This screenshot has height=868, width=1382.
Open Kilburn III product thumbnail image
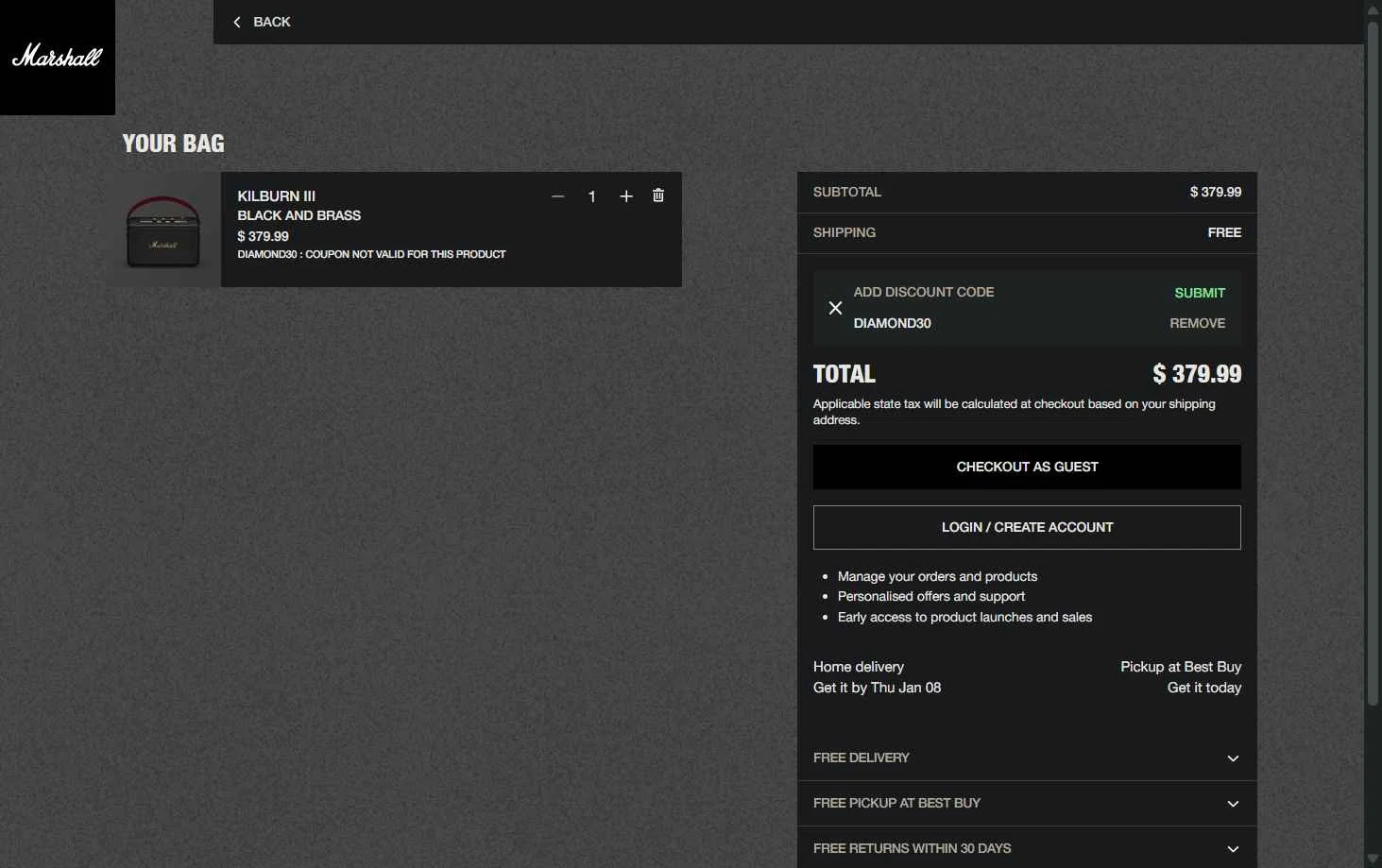(x=163, y=230)
